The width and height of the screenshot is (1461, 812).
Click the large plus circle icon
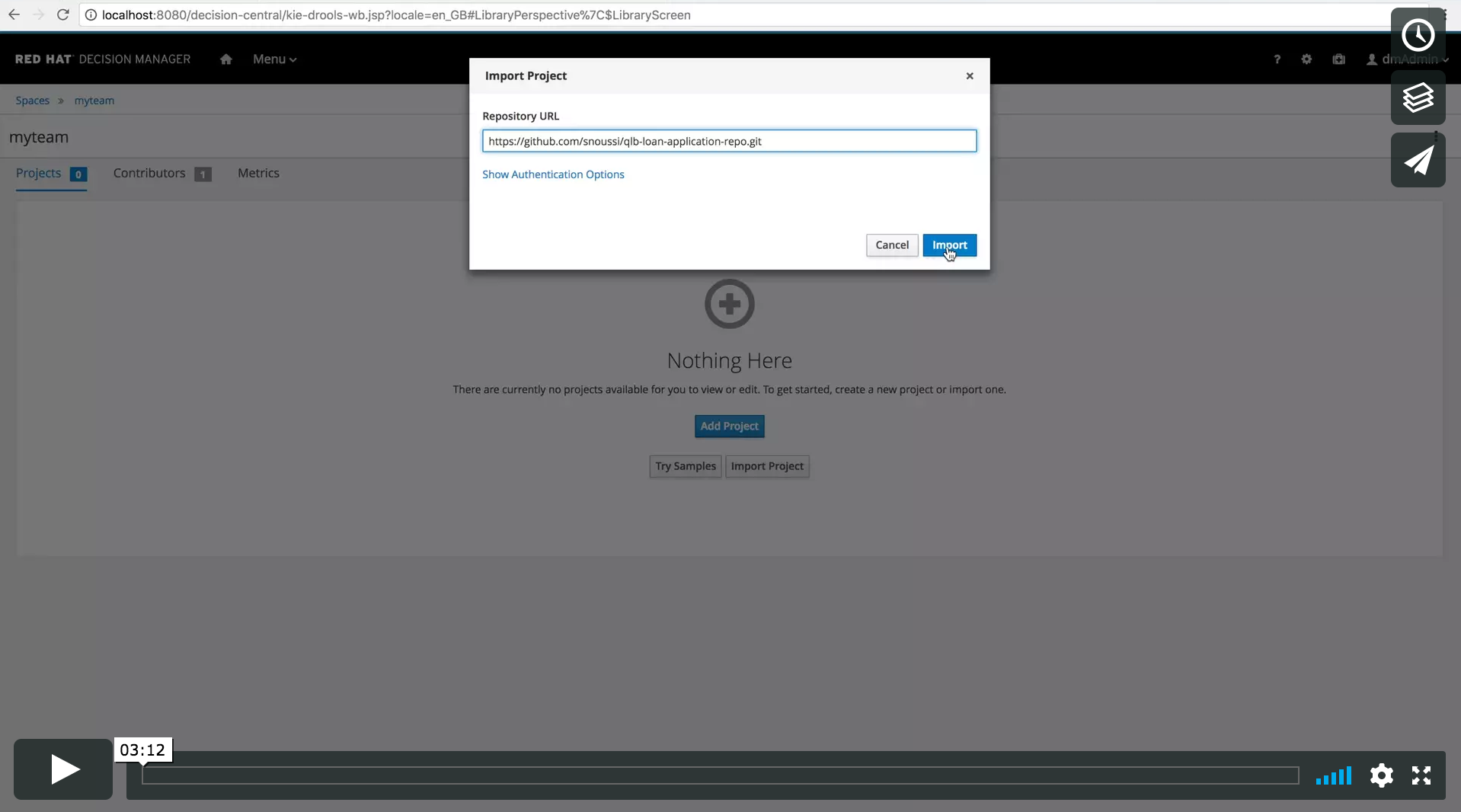[729, 304]
